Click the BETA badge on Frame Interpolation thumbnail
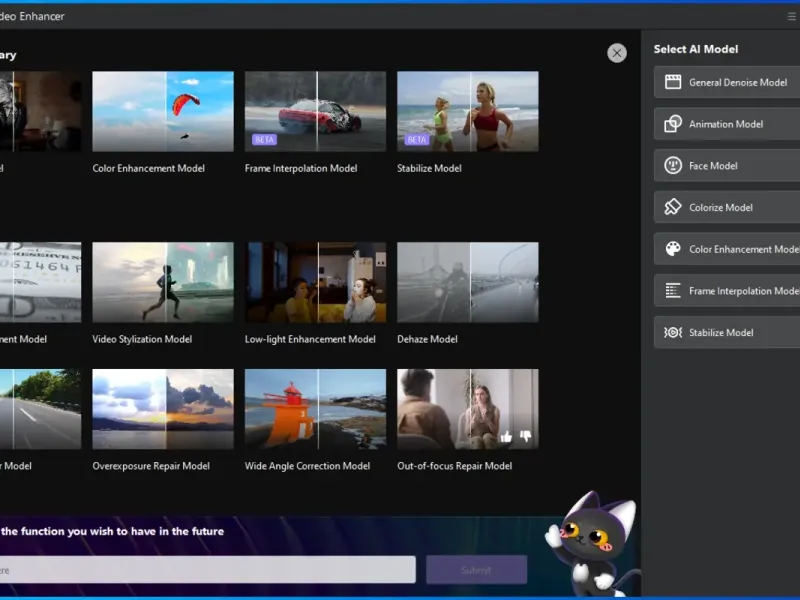 (x=264, y=139)
